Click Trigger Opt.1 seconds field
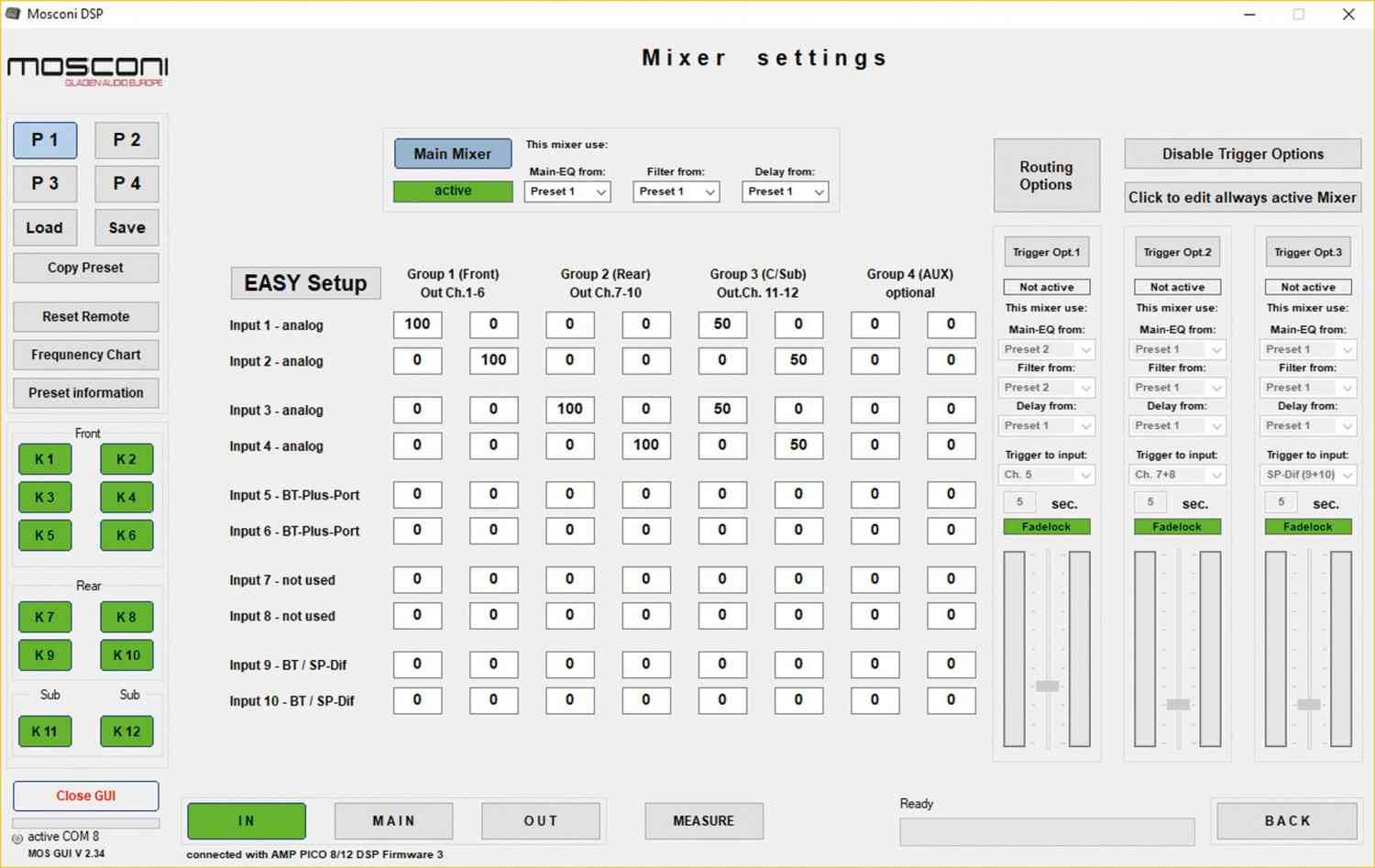This screenshot has width=1375, height=868. click(1019, 502)
